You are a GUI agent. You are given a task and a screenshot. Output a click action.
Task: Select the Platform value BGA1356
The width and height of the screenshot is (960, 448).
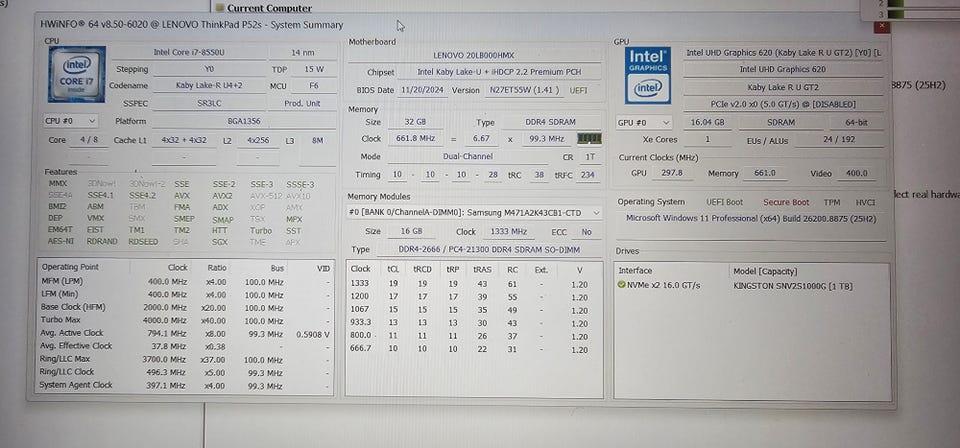244,121
